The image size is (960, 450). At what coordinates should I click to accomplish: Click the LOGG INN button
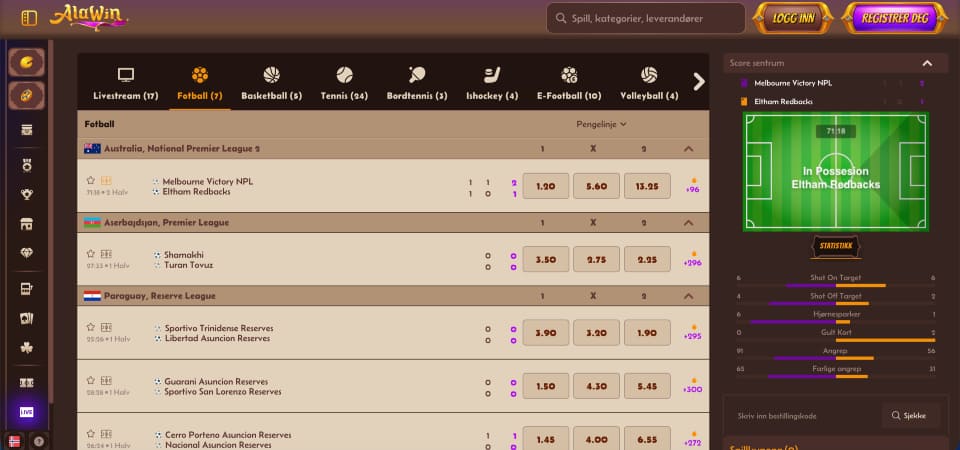coord(793,18)
